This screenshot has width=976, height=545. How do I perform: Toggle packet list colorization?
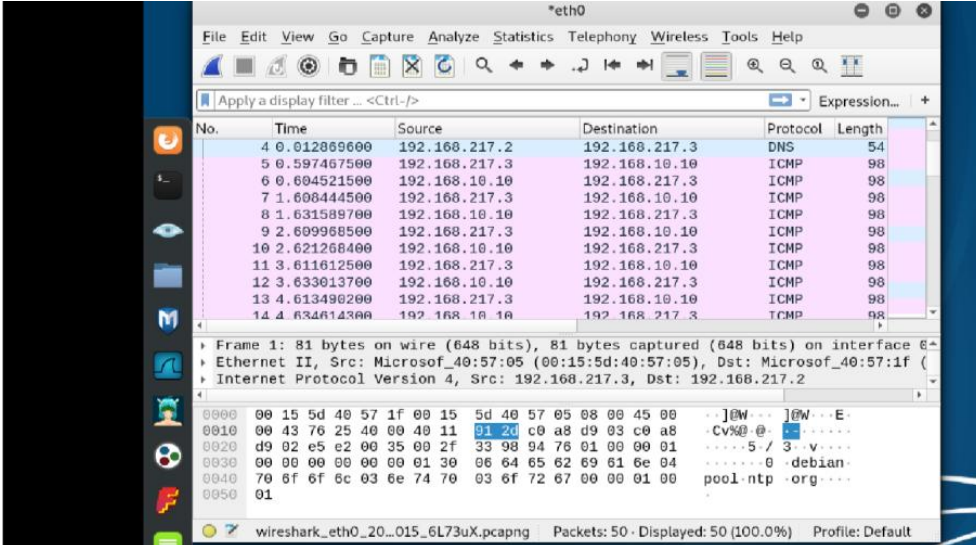tap(714, 66)
